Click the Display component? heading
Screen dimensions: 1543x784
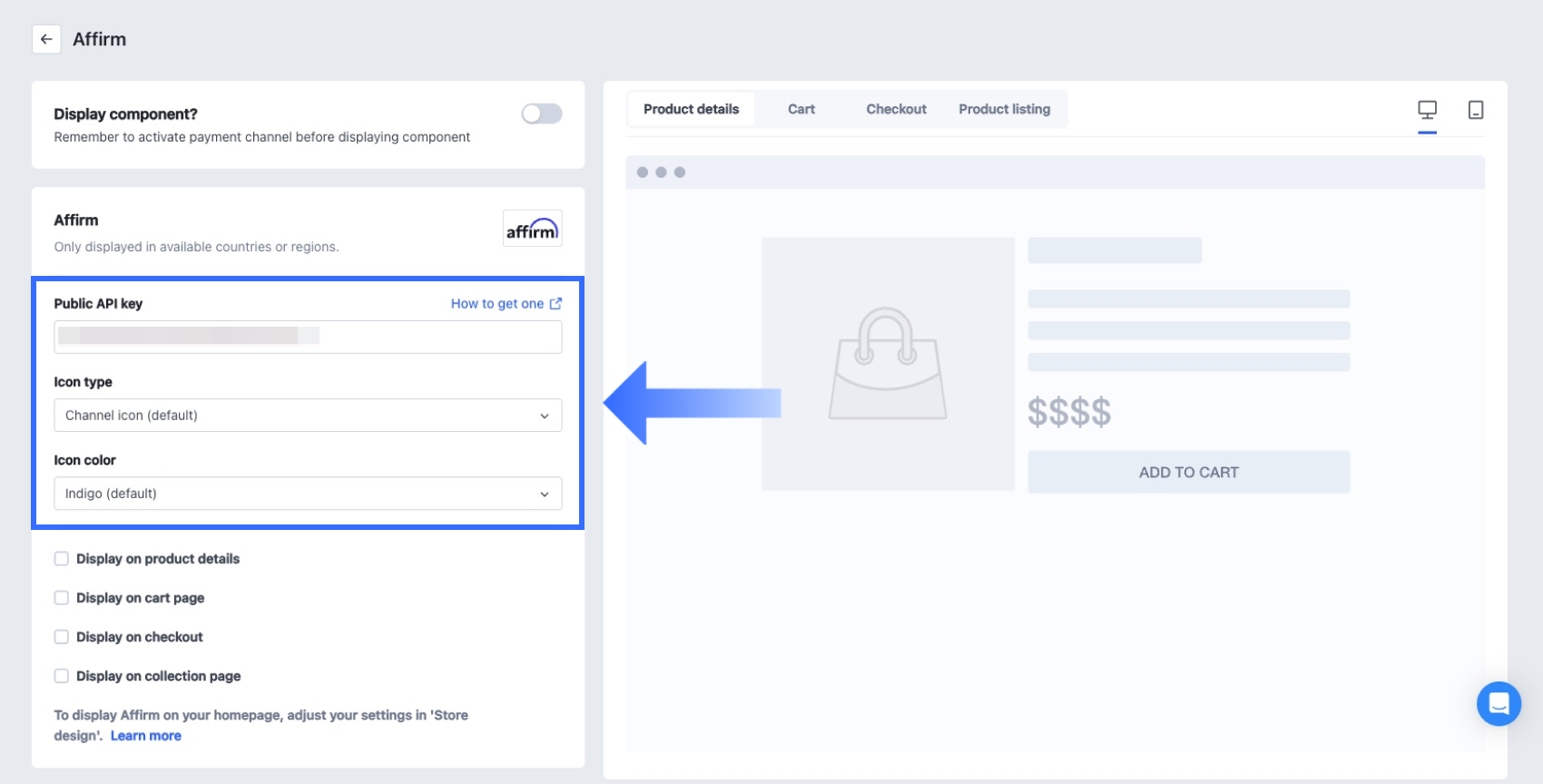pyautogui.click(x=125, y=114)
